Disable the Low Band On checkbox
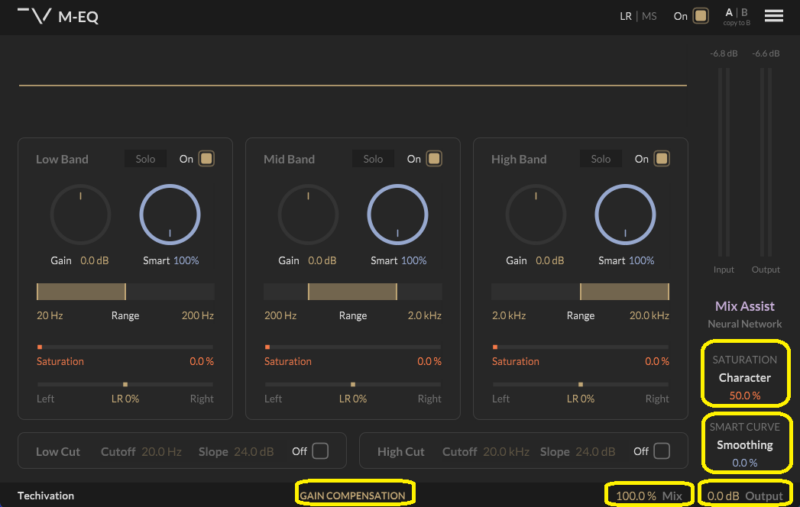800x507 pixels. [206, 159]
